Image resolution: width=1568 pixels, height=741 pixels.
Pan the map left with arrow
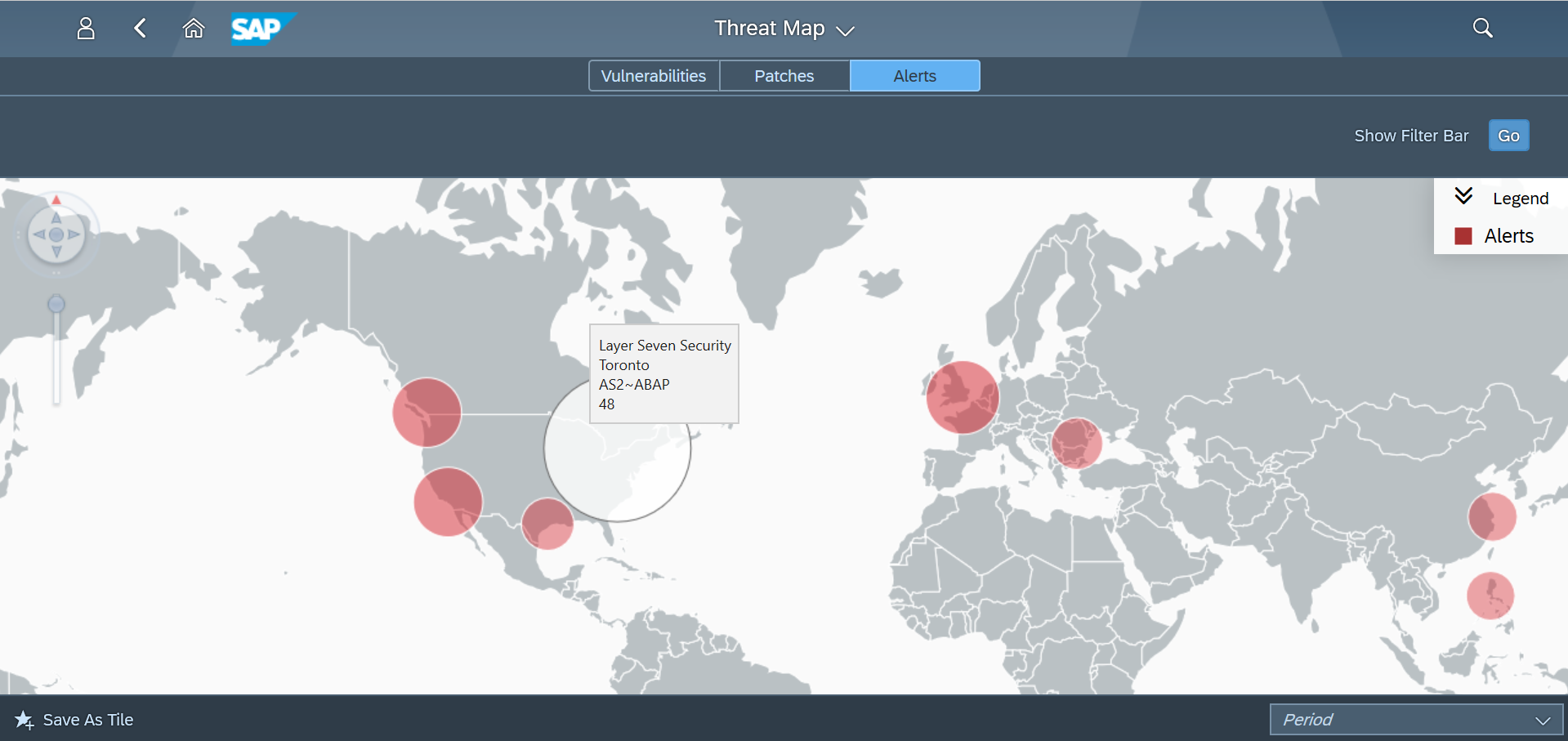point(38,234)
